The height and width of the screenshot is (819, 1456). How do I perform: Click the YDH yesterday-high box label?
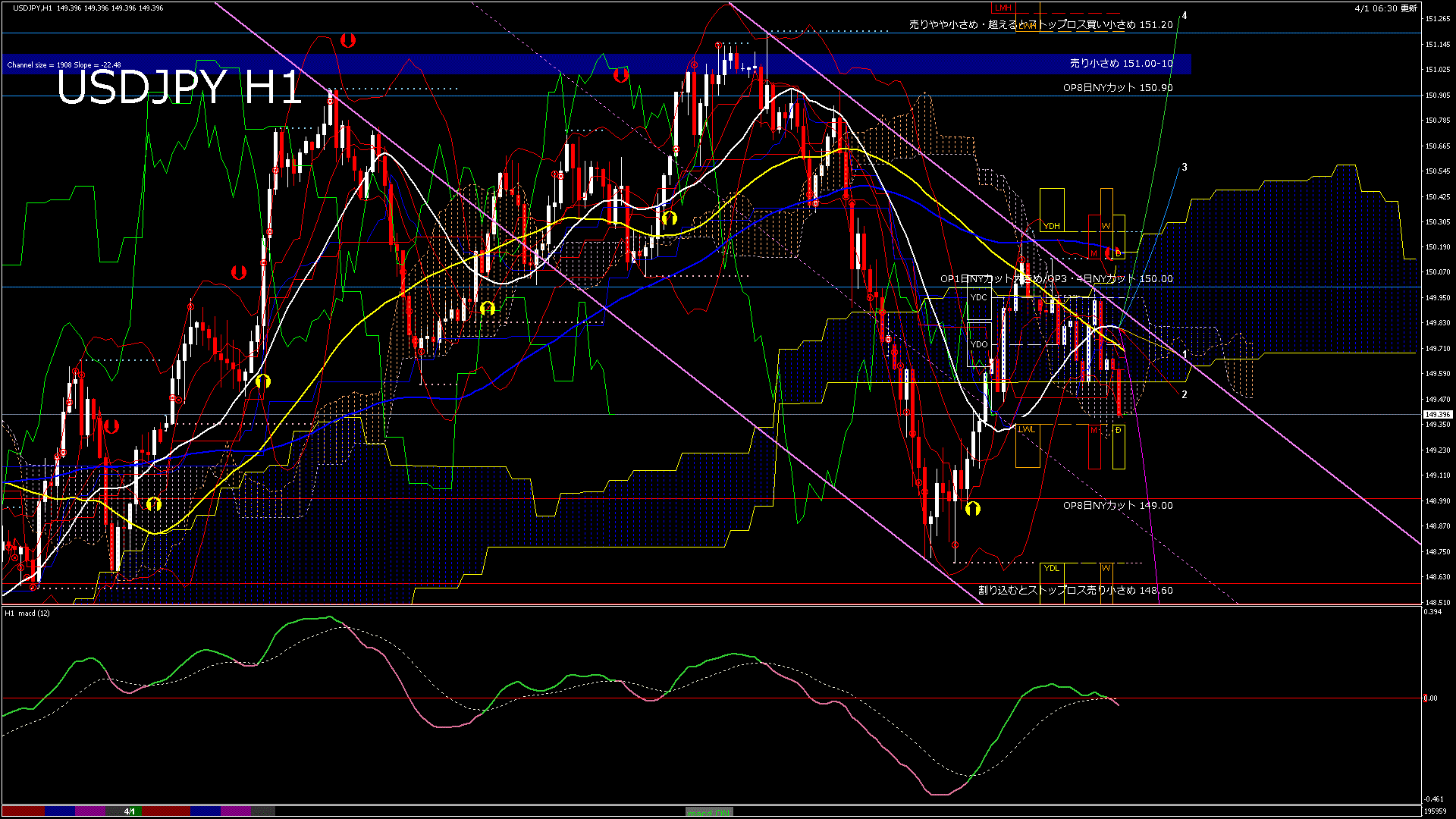tap(1051, 226)
